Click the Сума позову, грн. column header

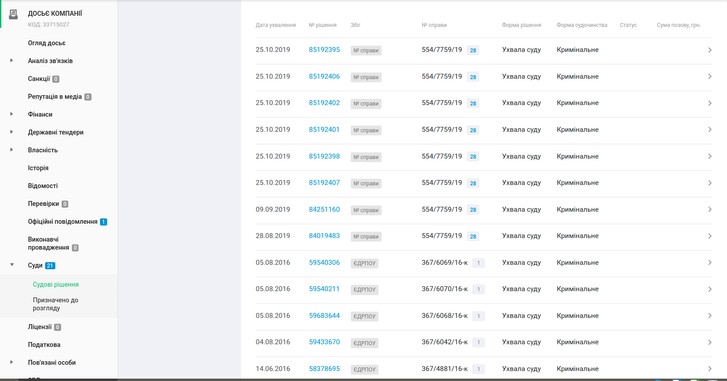[678, 25]
